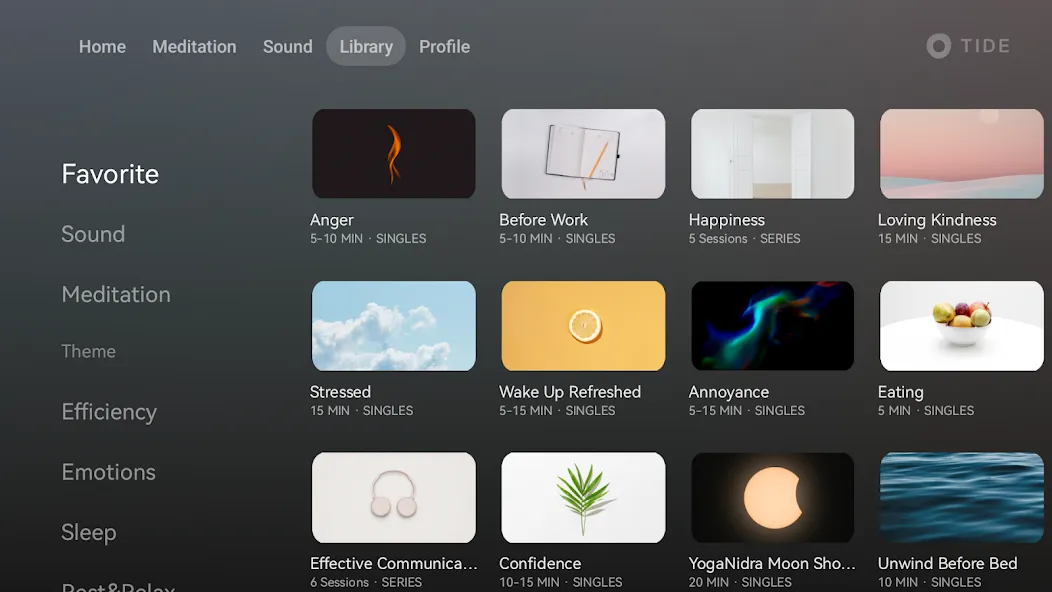1052x592 pixels.
Task: Go to the Meditation top tab
Action: pos(194,46)
